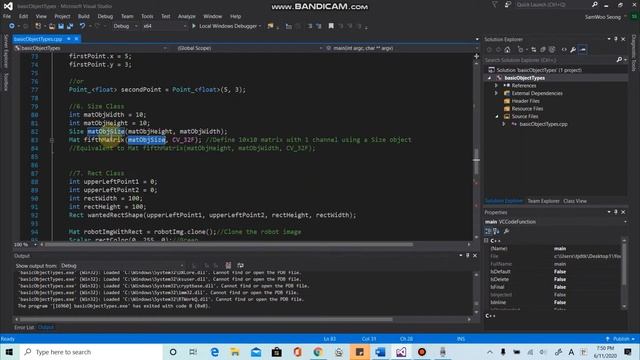640x360 pixels.
Task: Click the Quick Launch search box
Action: pos(553,4)
